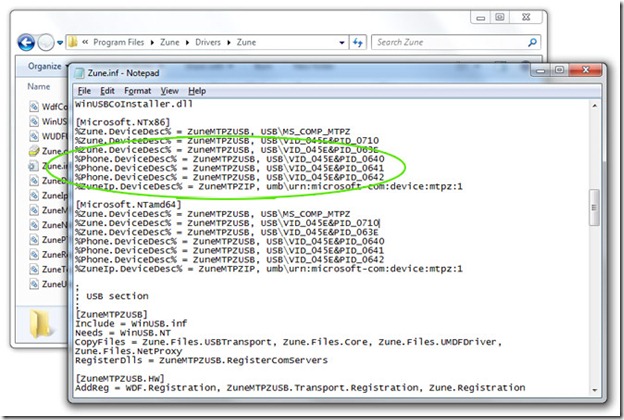Viewport: 624px width, 420px height.
Task: Click scroll down arrow in Notepad
Action: (x=594, y=390)
